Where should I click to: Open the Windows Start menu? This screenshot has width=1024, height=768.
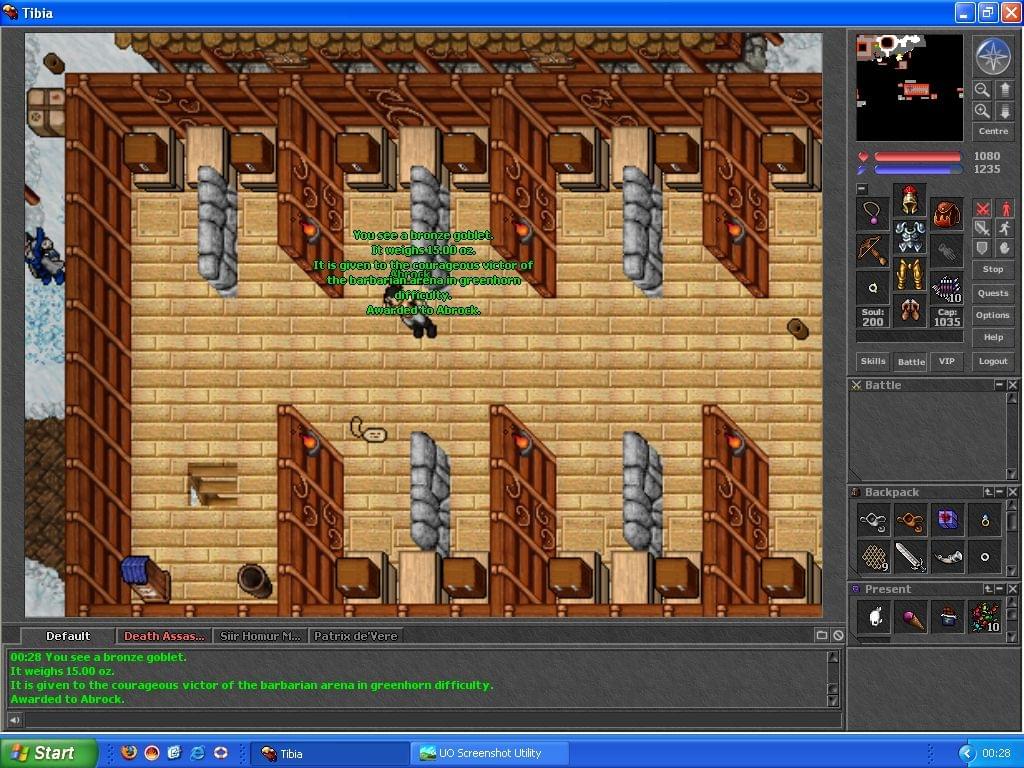(48, 753)
